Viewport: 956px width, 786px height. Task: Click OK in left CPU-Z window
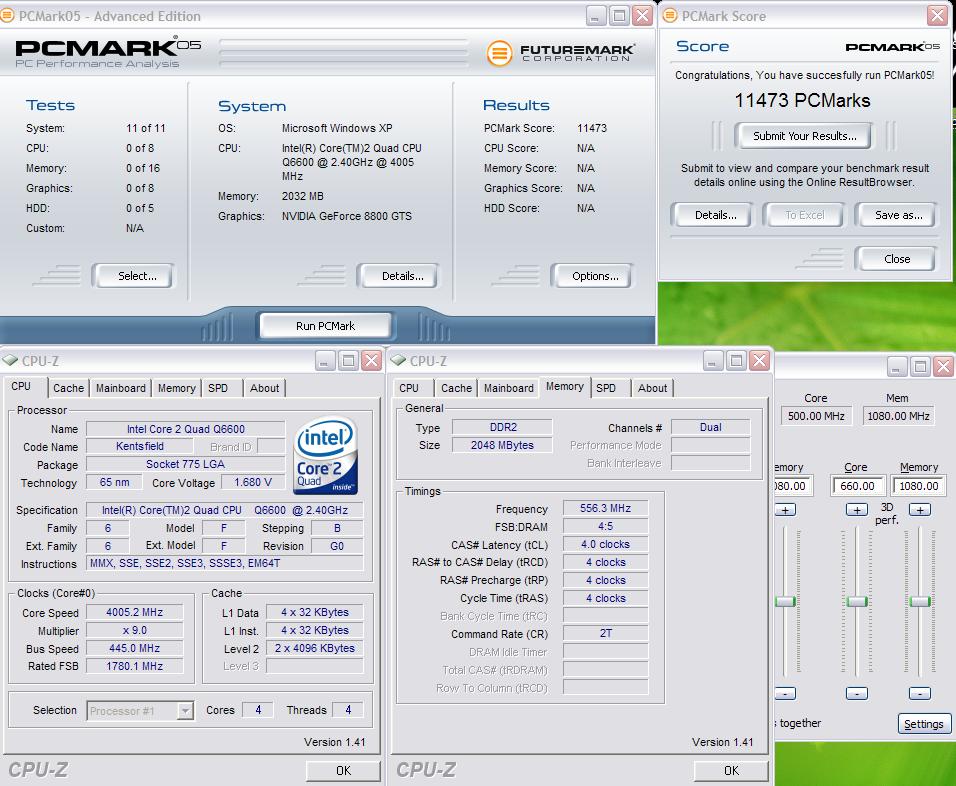coord(343,771)
